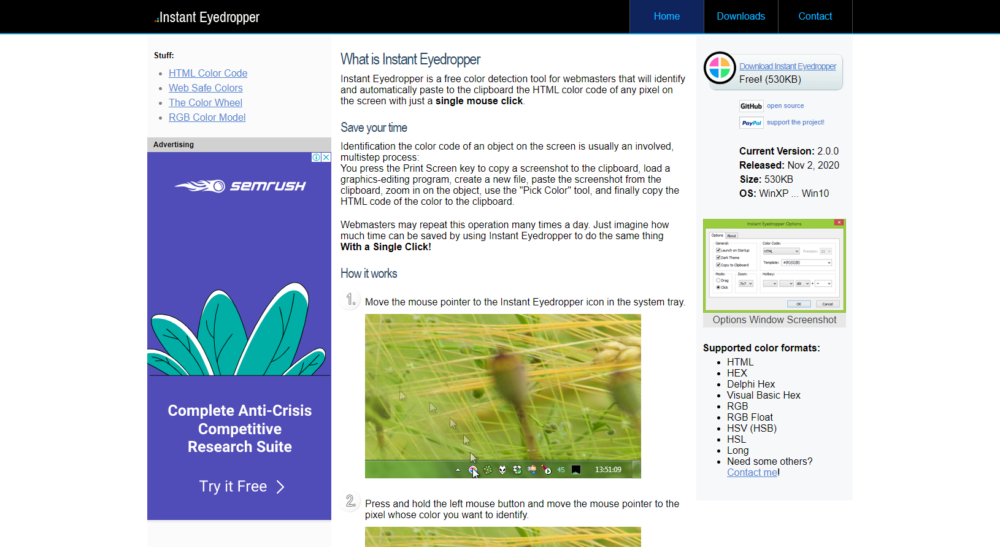
Task: Close the Semrush ad with the X icon
Action: coord(326,157)
